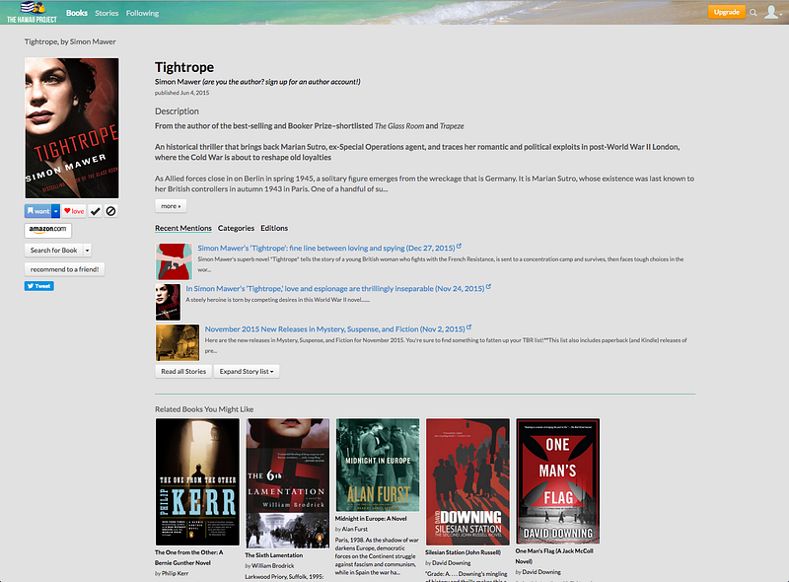Expand the Story list dropdown

(248, 371)
